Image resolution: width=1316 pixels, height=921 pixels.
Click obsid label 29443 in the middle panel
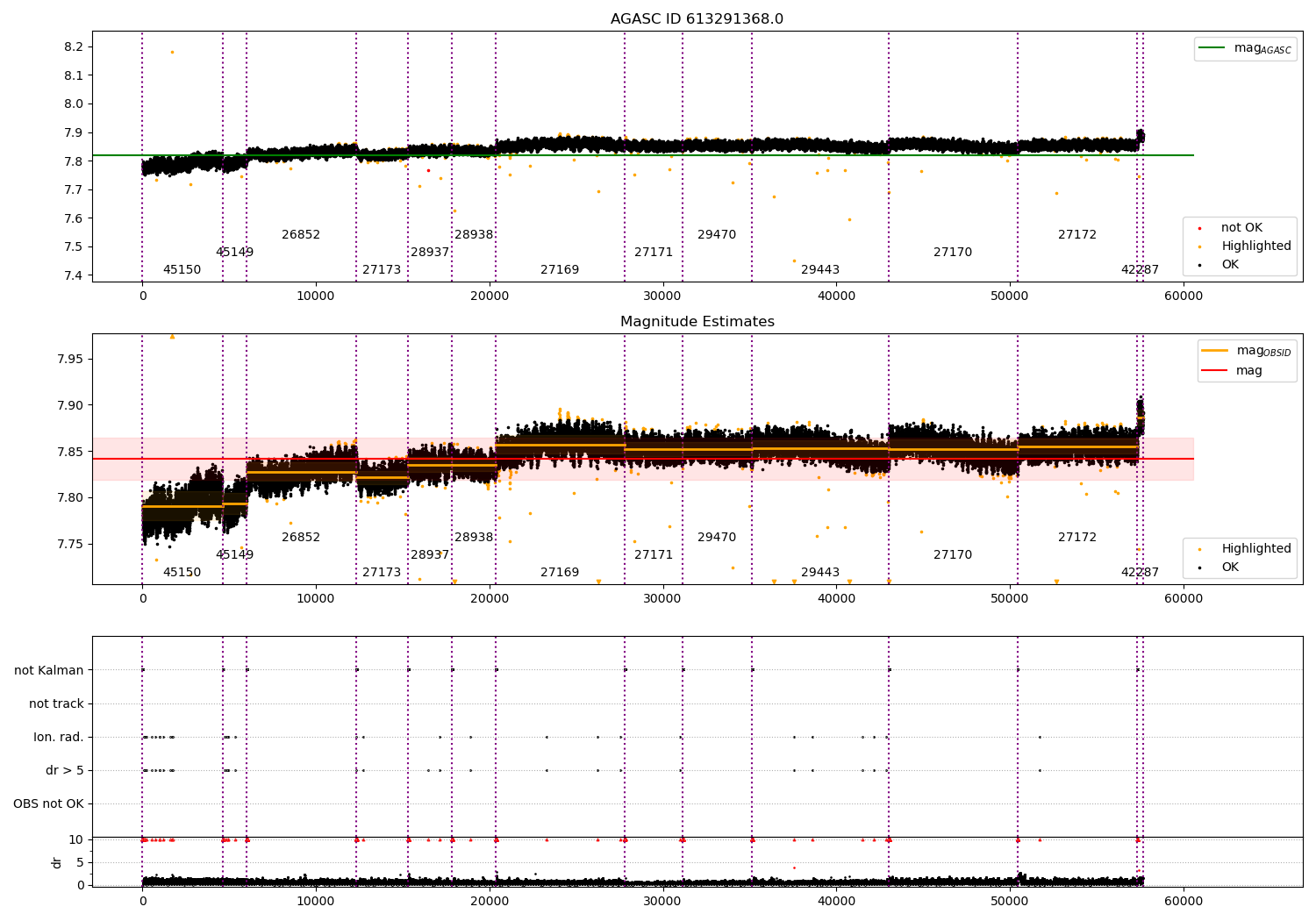click(x=820, y=573)
